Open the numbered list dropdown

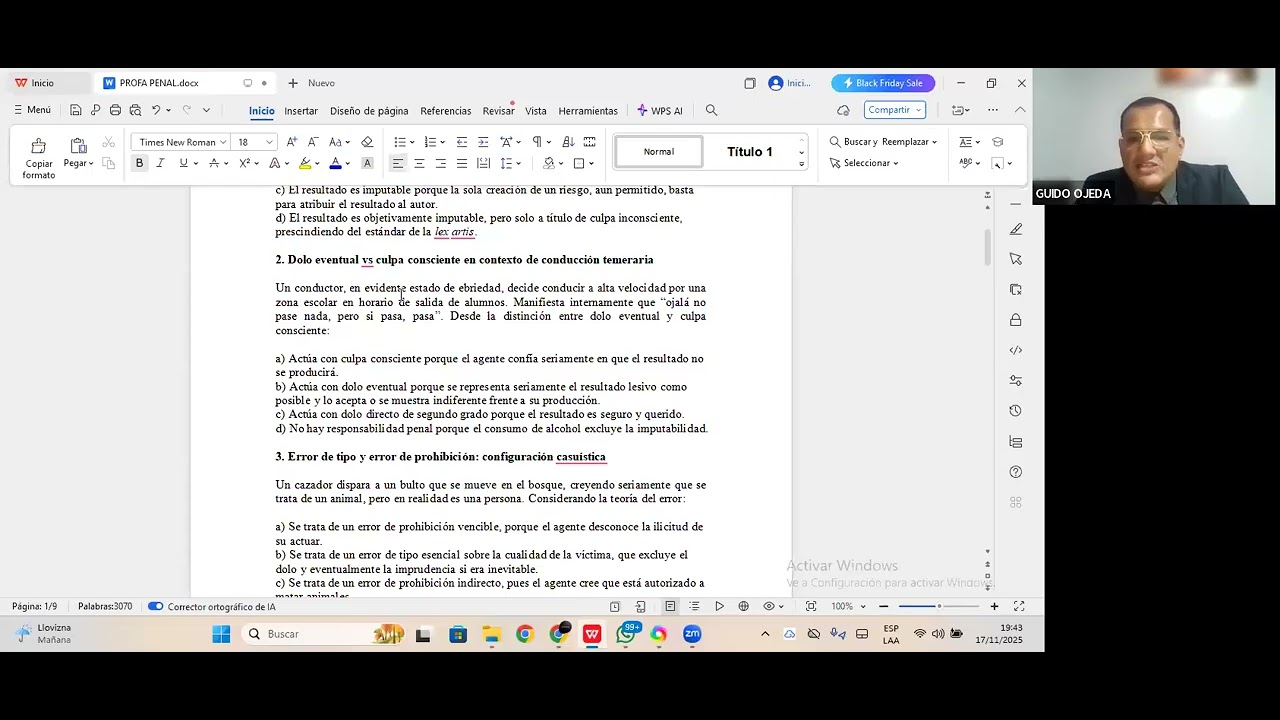pos(441,142)
